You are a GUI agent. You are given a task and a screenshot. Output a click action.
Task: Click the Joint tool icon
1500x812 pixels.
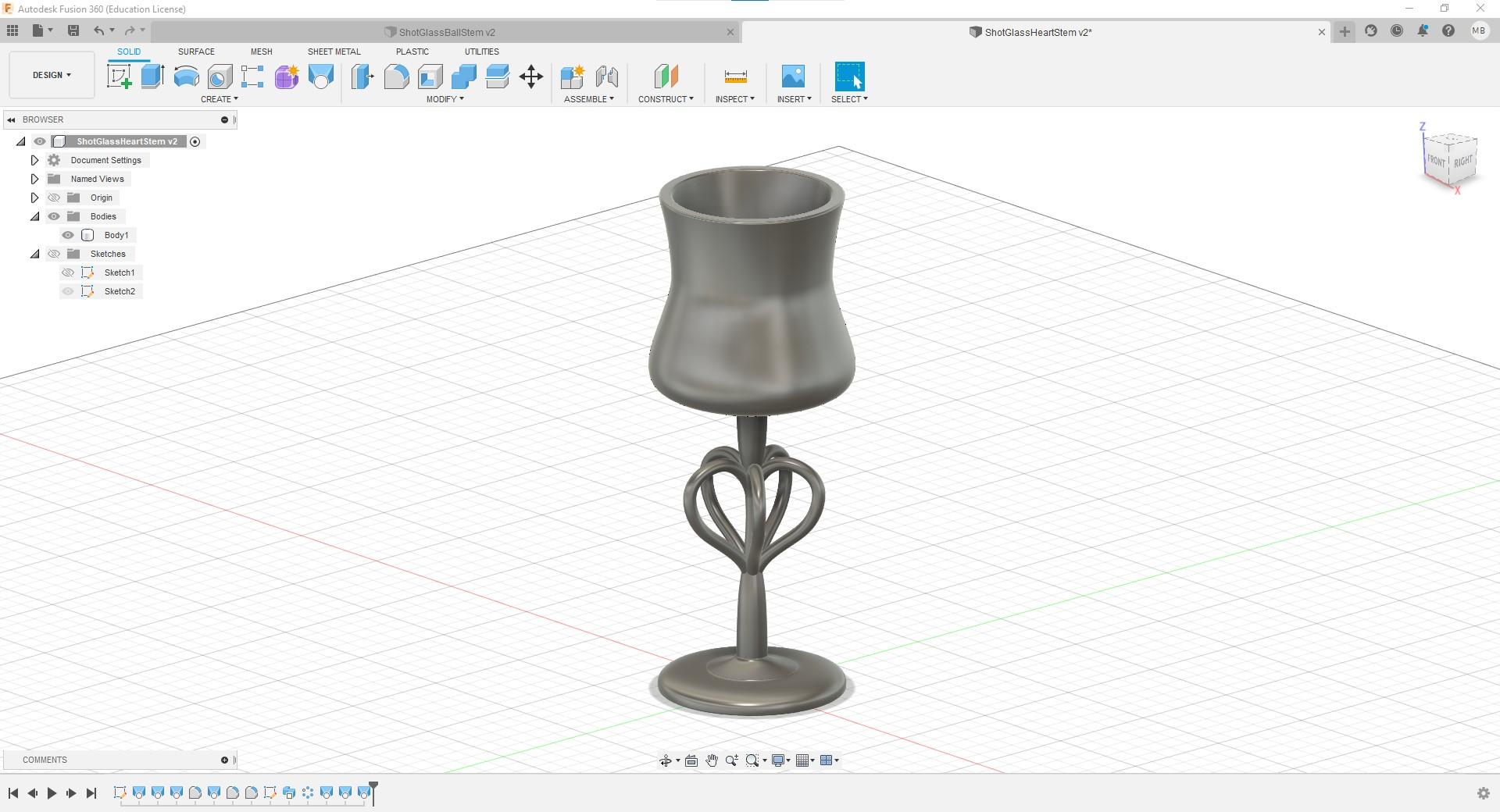pos(607,77)
